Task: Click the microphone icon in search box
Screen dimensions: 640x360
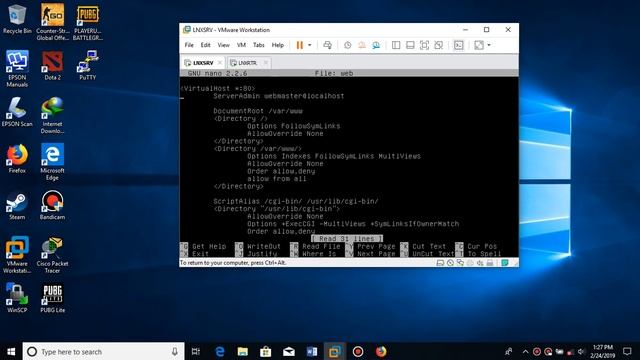Action: pos(175,351)
